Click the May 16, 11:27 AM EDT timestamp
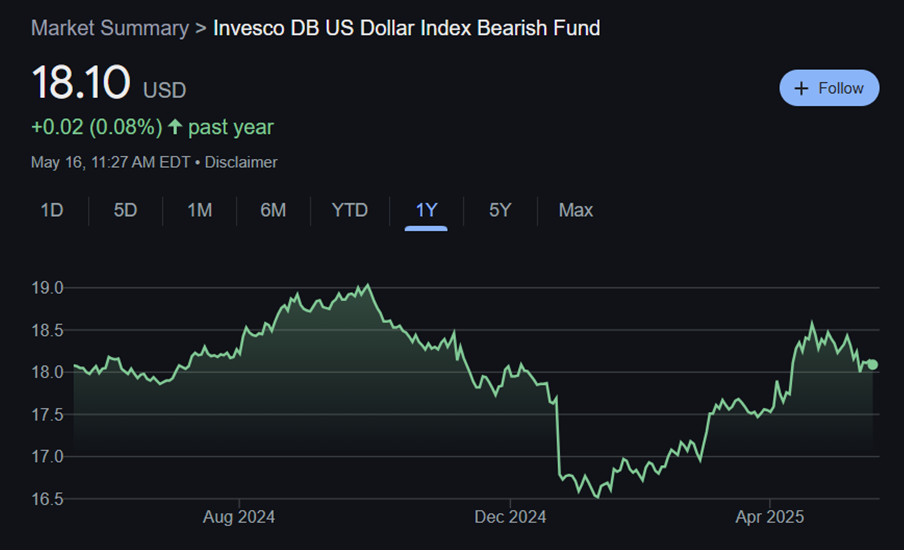The image size is (904, 550). point(111,162)
